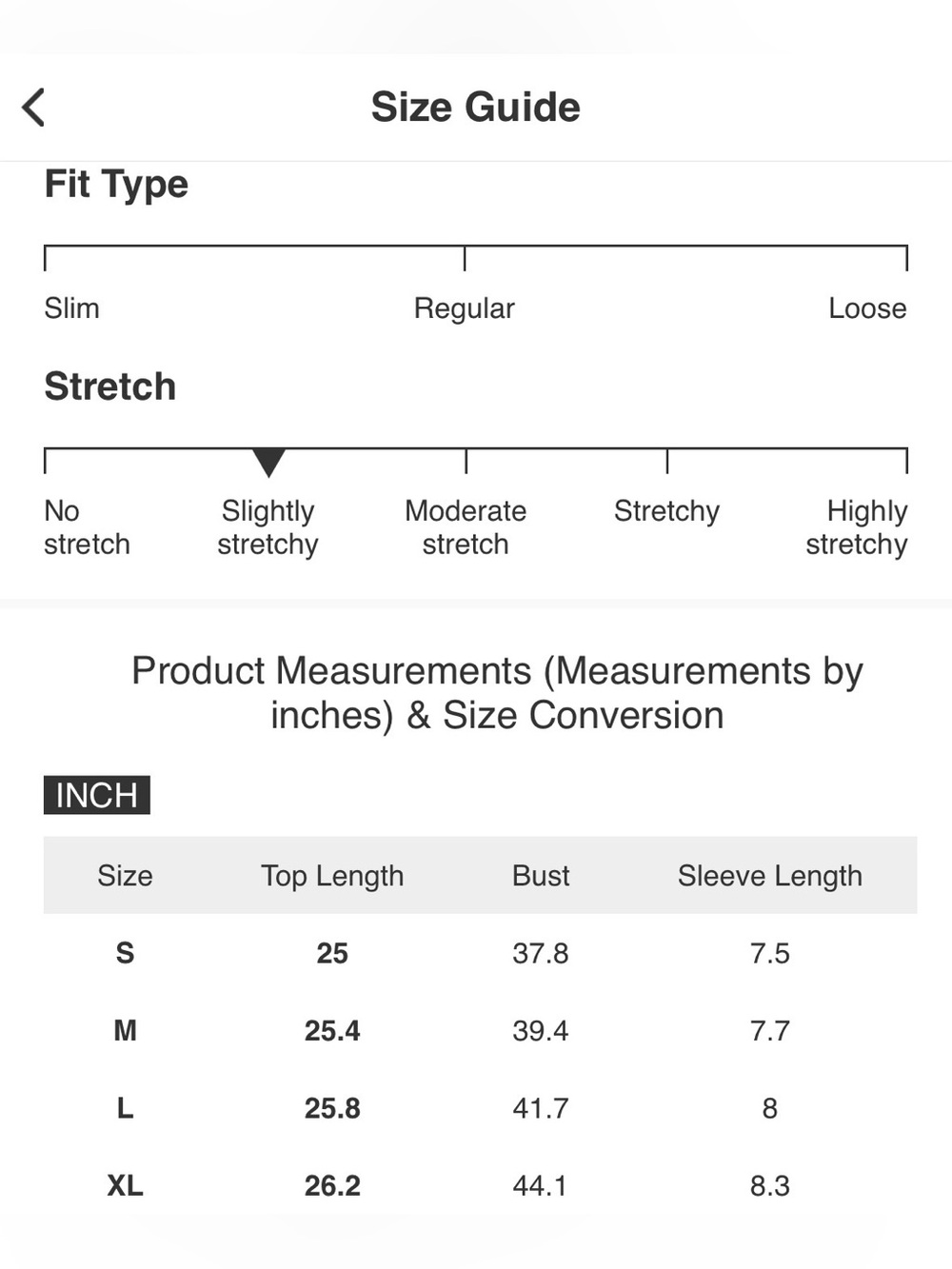Screen dimensions: 952x1269
Task: Select the Regular fit type label
Action: (x=464, y=308)
